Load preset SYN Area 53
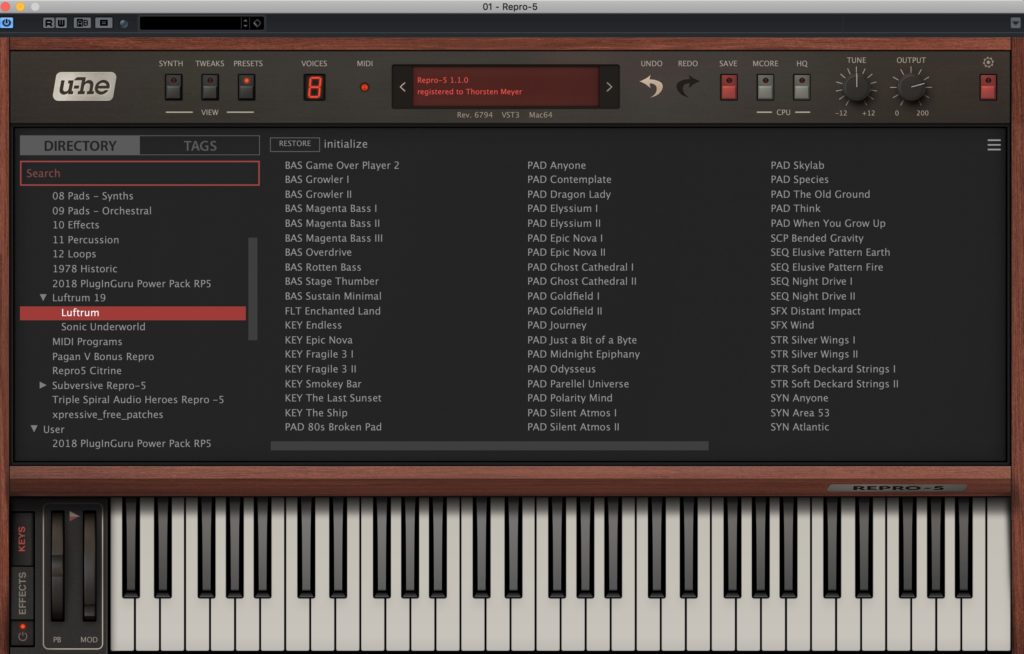The height and width of the screenshot is (654, 1024). tap(799, 412)
